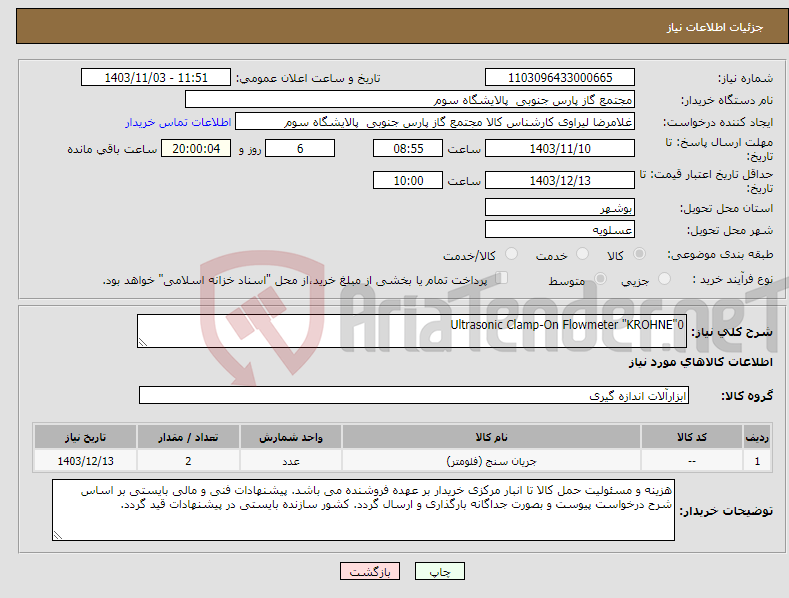Click the تعداد / مقدار column header
Image resolution: width=789 pixels, height=598 pixels.
pyautogui.click(x=188, y=437)
